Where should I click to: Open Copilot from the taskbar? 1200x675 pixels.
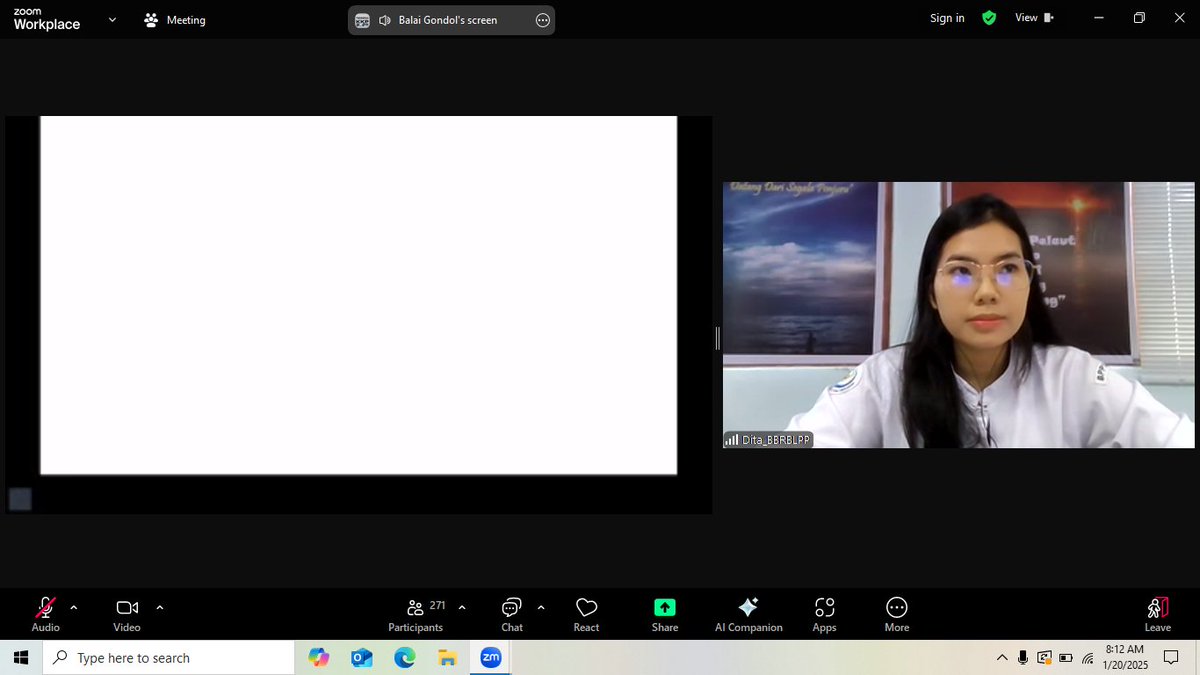319,658
